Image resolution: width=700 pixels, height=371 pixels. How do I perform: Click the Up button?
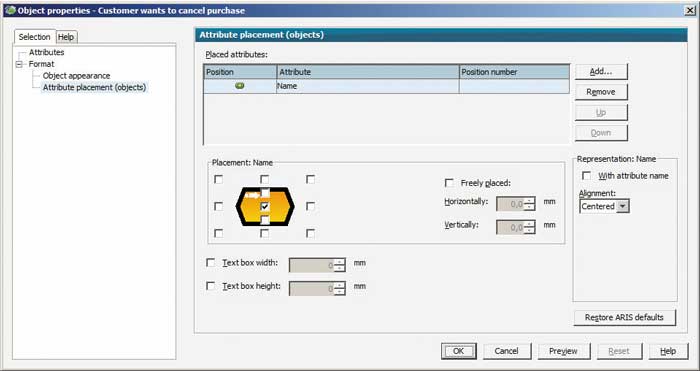tap(601, 113)
